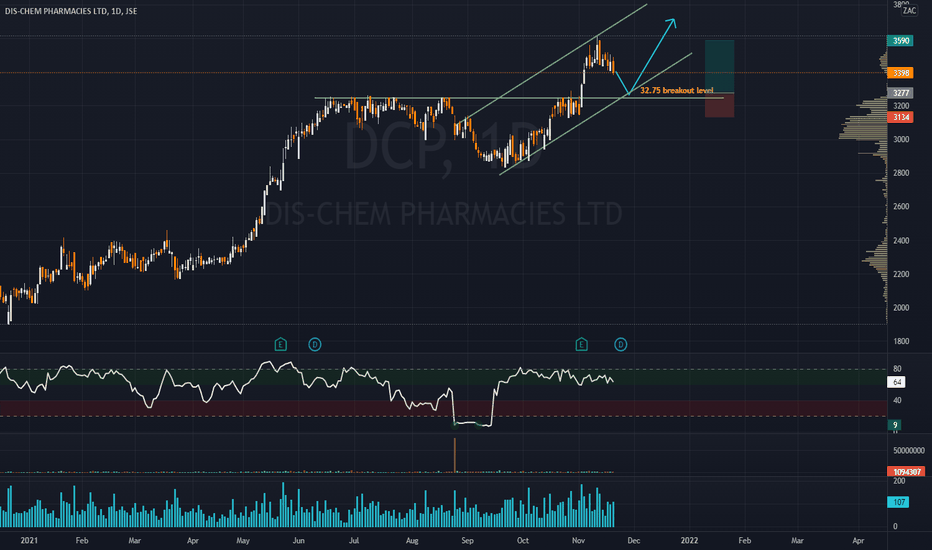The image size is (932, 550).
Task: Click the DIS-CHEM PHARMACIES LTD, 1D, JSE title
Action: click(71, 11)
